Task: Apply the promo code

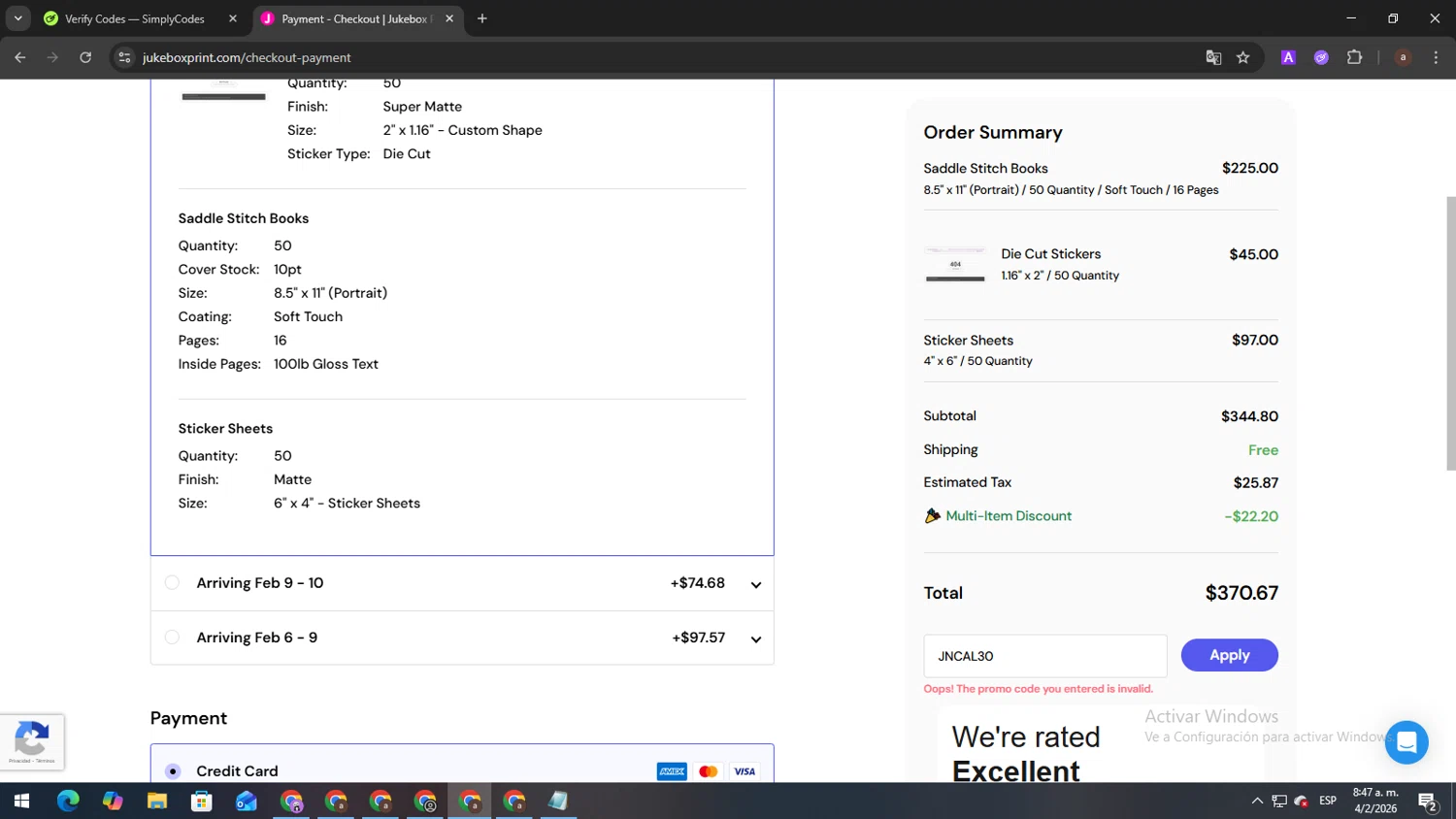Action: click(1229, 655)
